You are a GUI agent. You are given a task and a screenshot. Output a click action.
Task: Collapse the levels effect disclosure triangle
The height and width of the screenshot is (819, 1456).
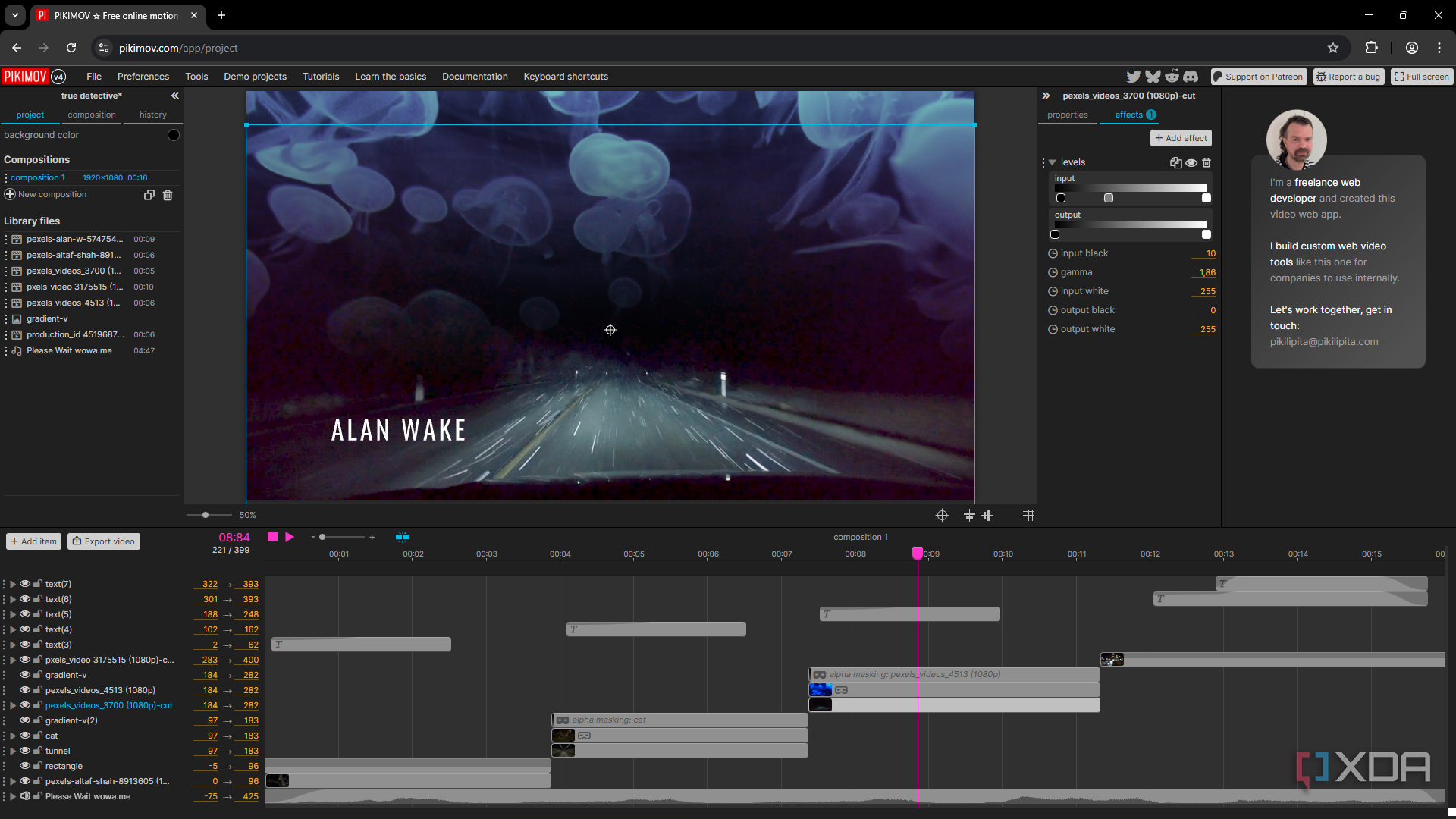tap(1053, 162)
